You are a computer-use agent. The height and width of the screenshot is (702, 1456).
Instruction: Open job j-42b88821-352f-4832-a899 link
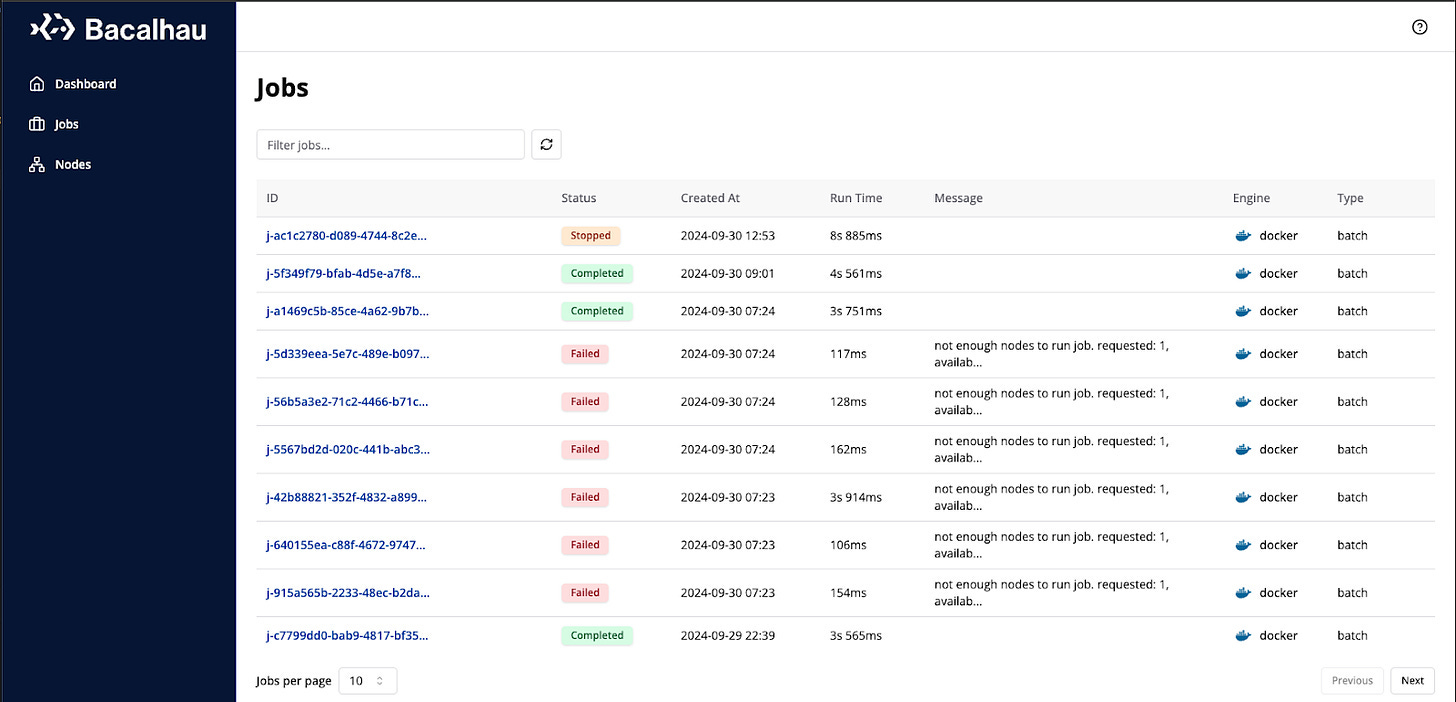pyautogui.click(x=347, y=497)
